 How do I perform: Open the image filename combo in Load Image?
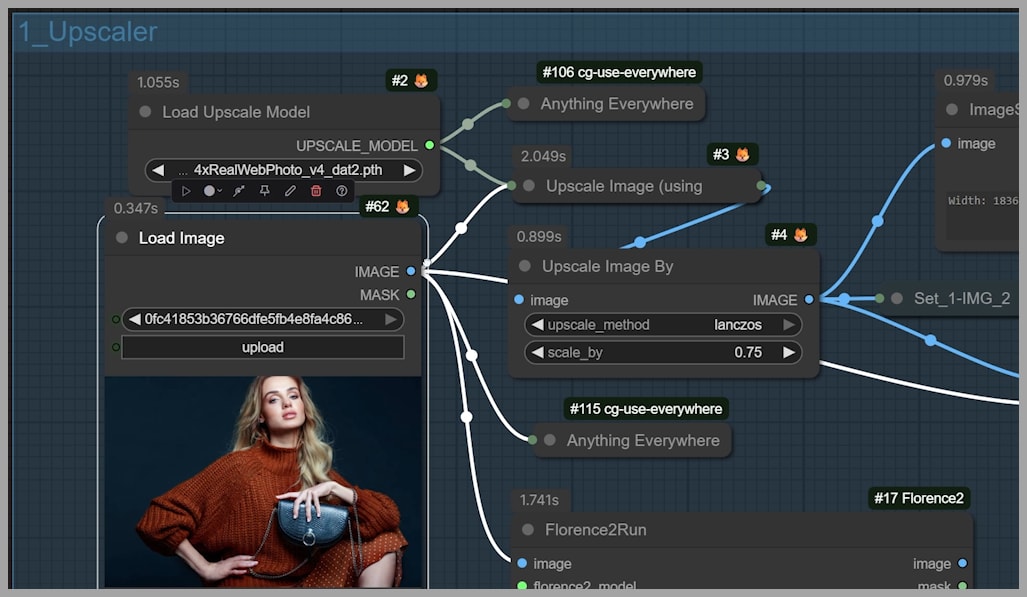(x=262, y=320)
